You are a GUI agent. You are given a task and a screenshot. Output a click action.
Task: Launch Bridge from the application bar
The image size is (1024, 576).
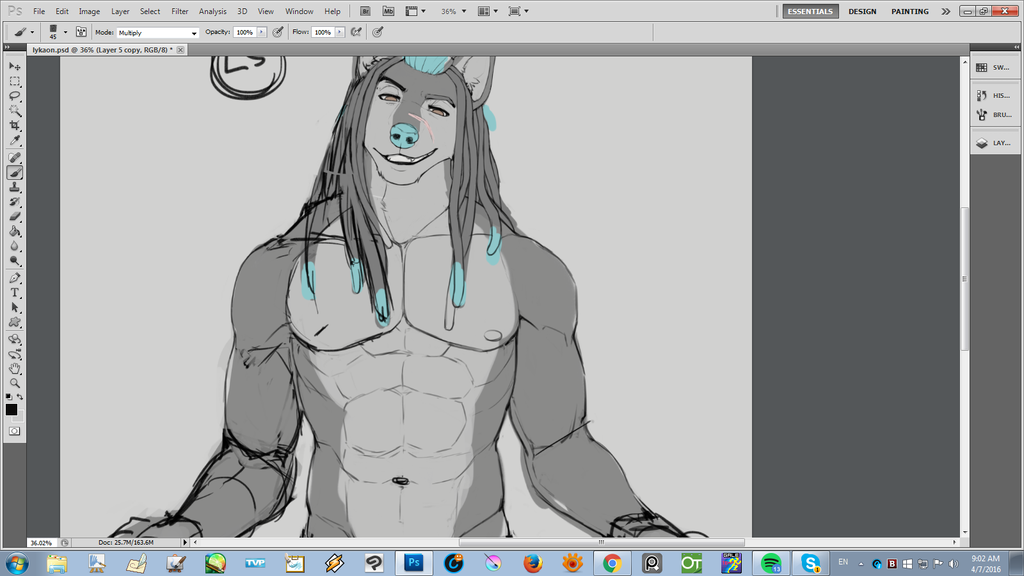click(x=365, y=11)
